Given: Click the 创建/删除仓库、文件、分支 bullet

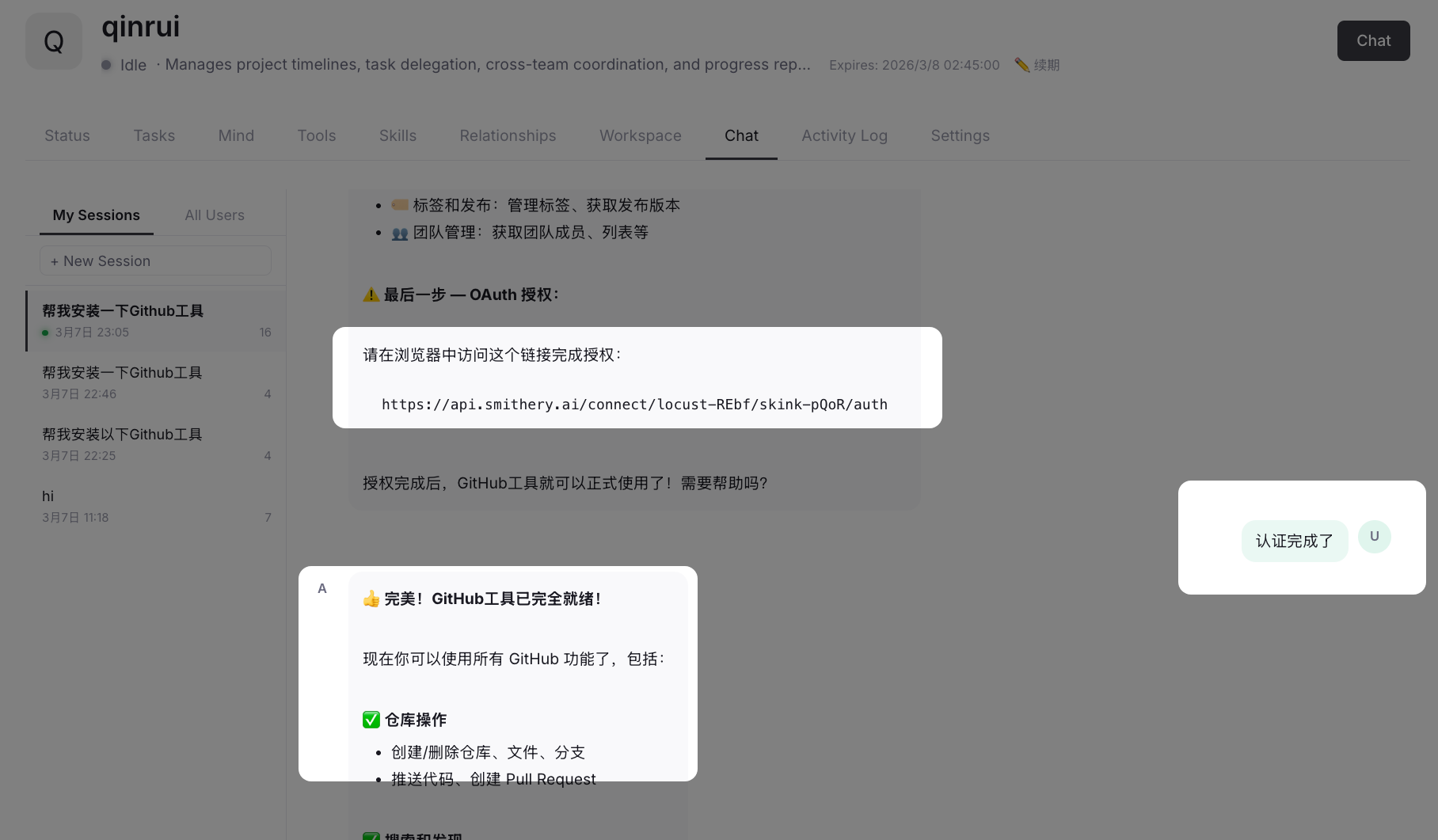Looking at the screenshot, I should [488, 752].
